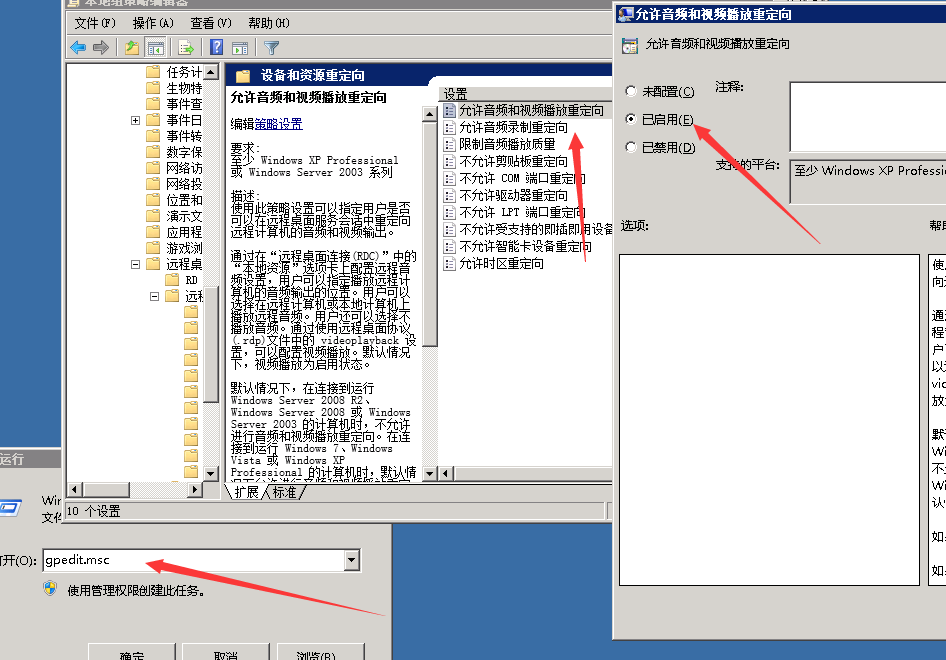Click the new window from here toolbar icon
This screenshot has height=660, width=946.
[240, 46]
